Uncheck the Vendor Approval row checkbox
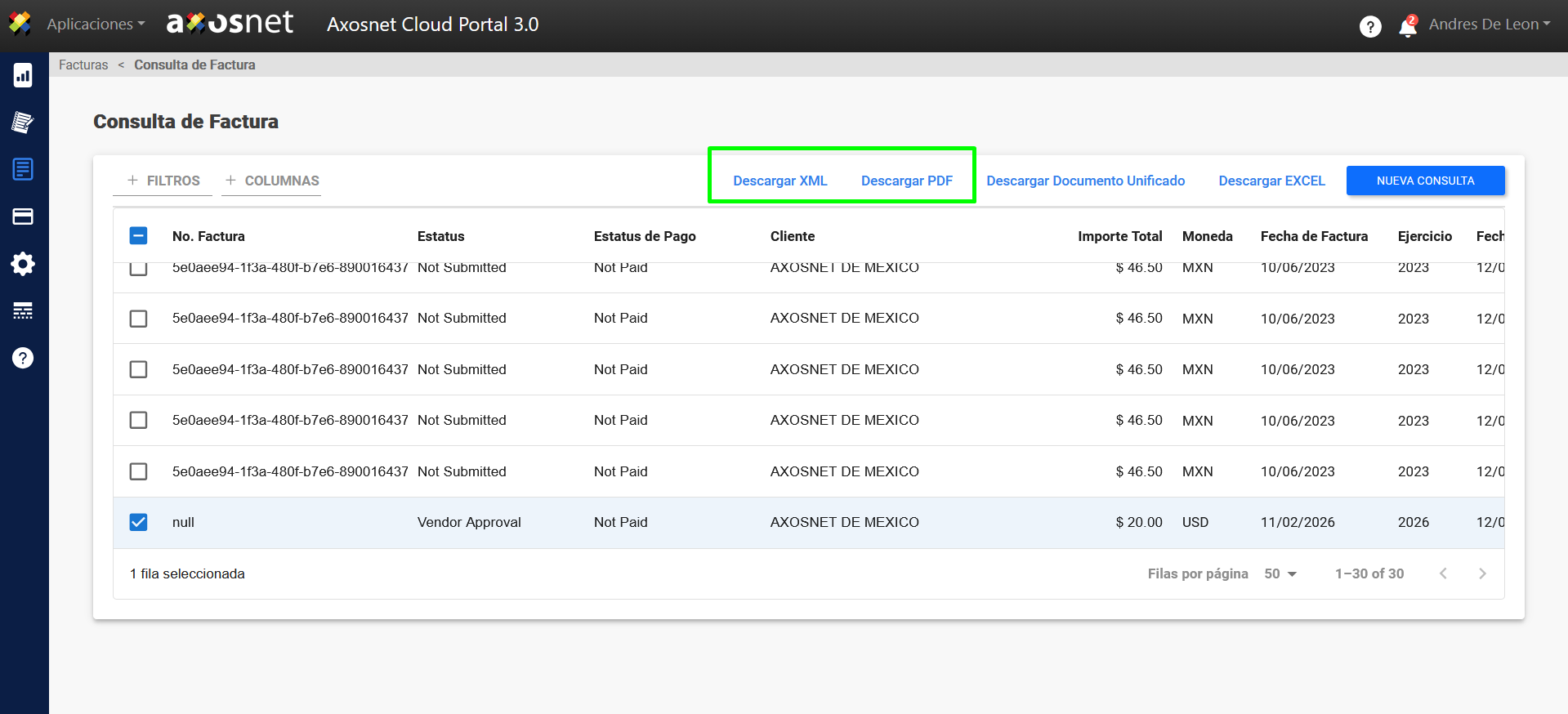This screenshot has width=1568, height=714. (x=139, y=522)
